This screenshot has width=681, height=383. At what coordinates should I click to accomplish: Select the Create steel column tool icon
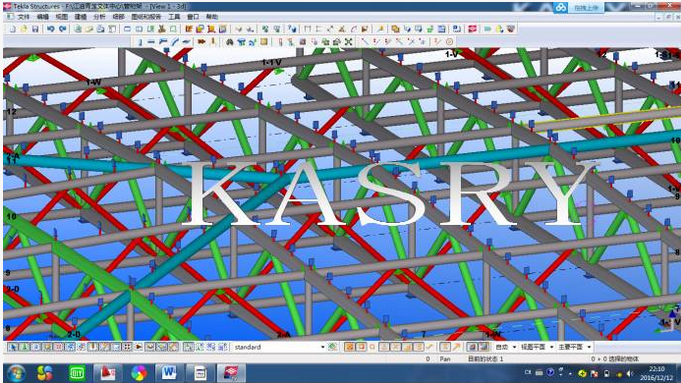tap(139, 42)
